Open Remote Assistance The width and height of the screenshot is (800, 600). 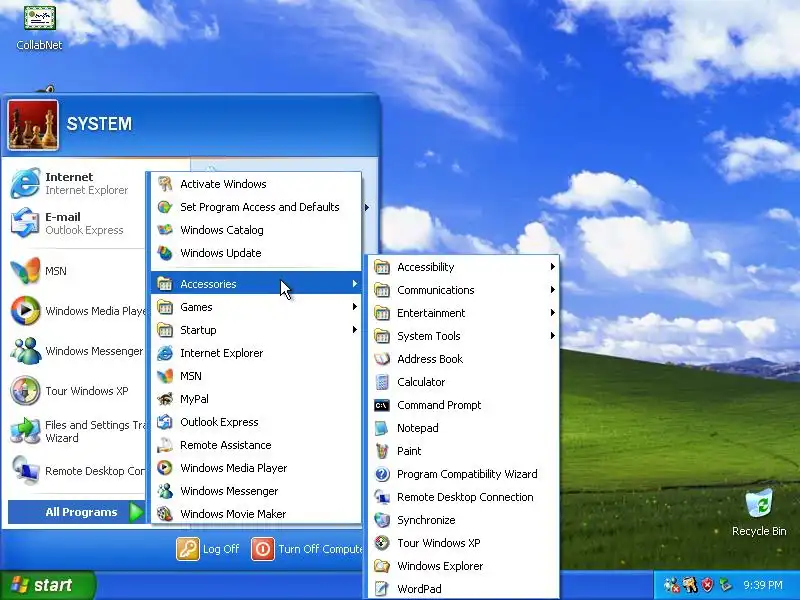256,445
